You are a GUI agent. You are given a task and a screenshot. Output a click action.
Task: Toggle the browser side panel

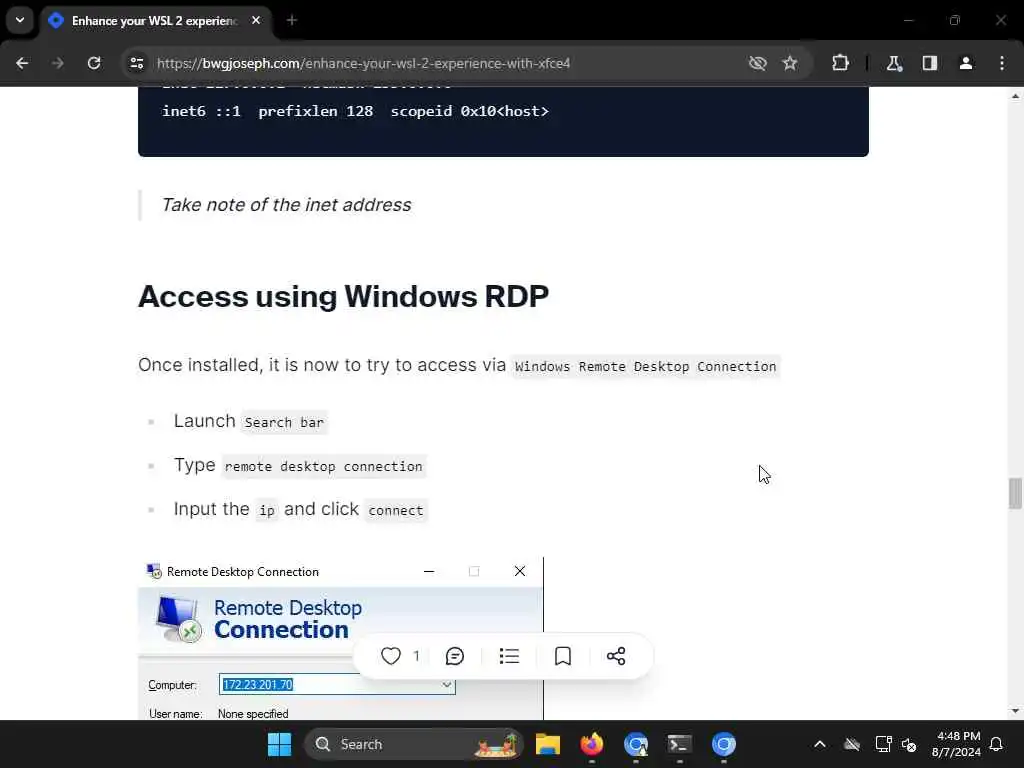(930, 63)
